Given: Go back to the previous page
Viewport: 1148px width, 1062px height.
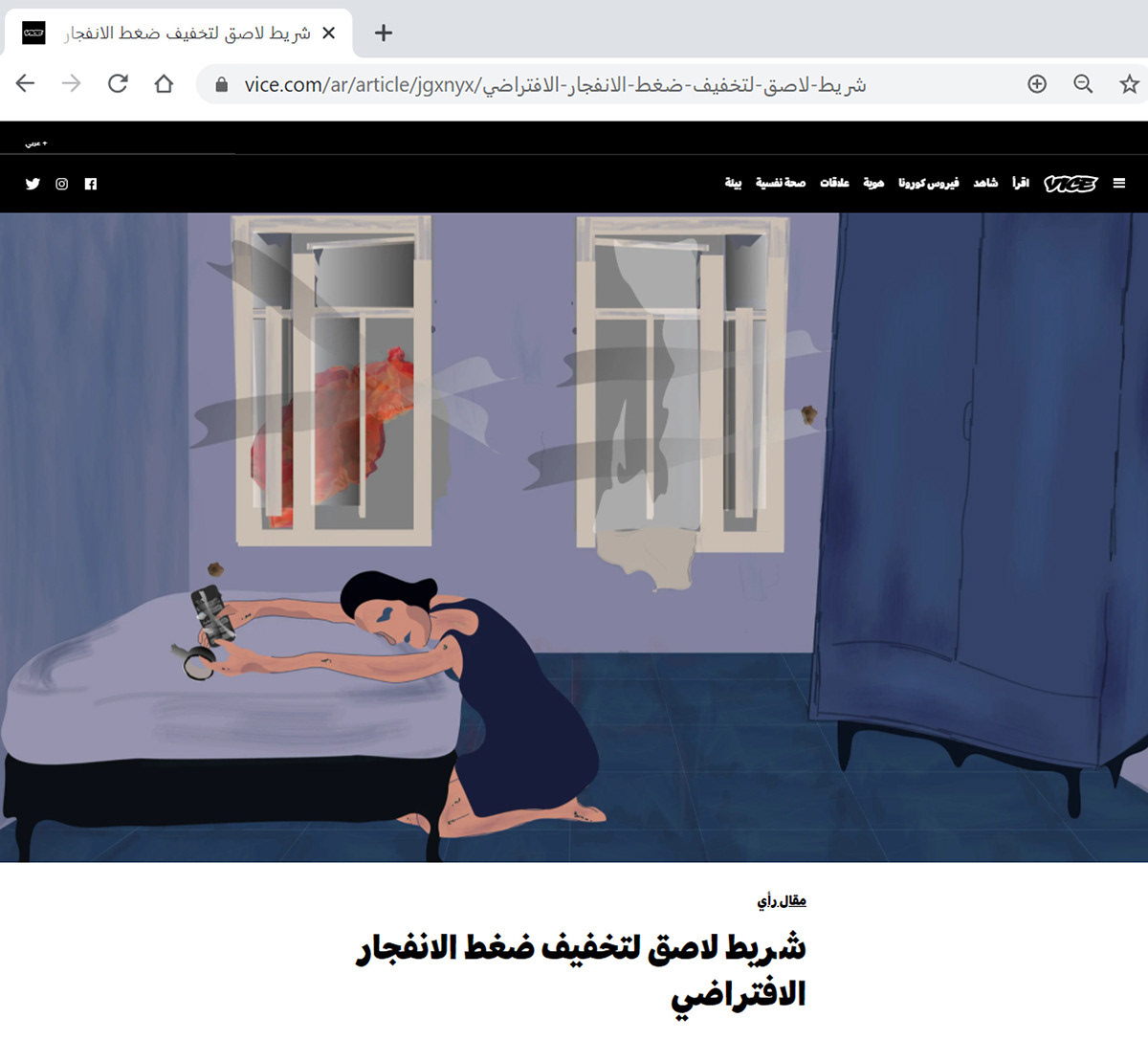Looking at the screenshot, I should pos(26,84).
